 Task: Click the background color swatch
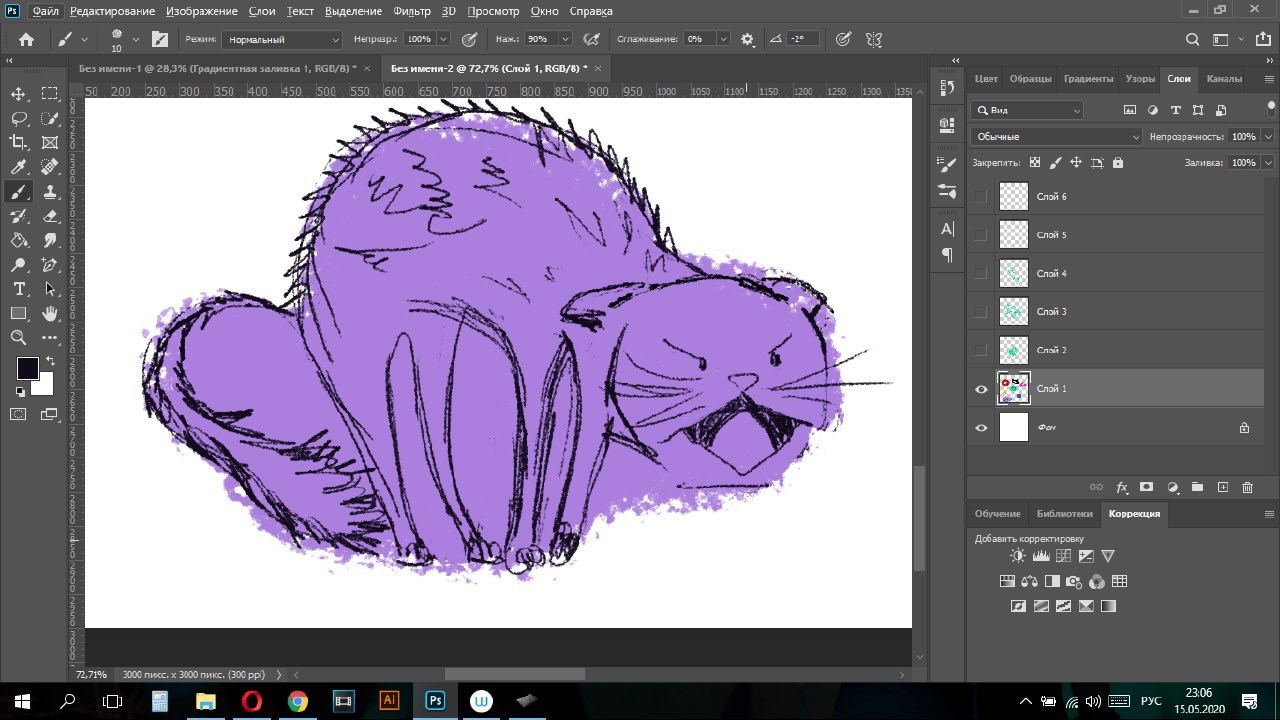[x=45, y=387]
